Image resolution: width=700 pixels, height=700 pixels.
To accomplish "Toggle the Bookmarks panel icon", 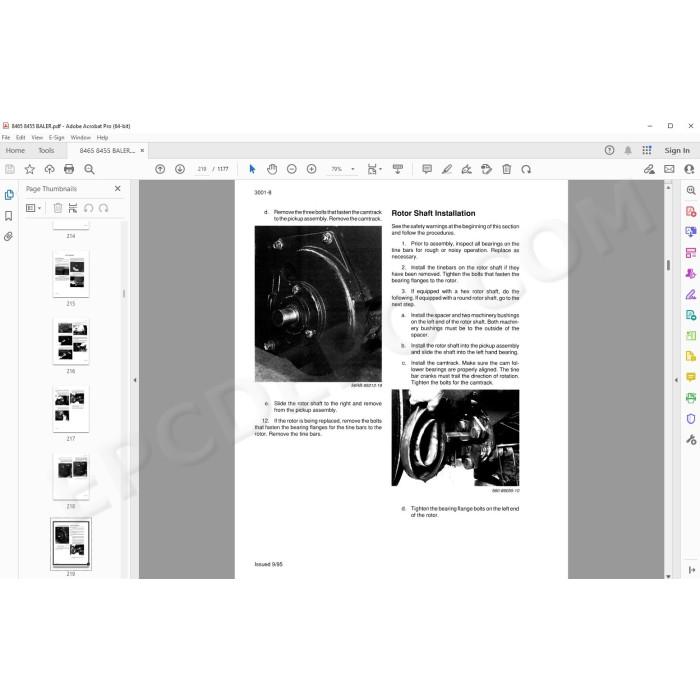I will coord(8,216).
